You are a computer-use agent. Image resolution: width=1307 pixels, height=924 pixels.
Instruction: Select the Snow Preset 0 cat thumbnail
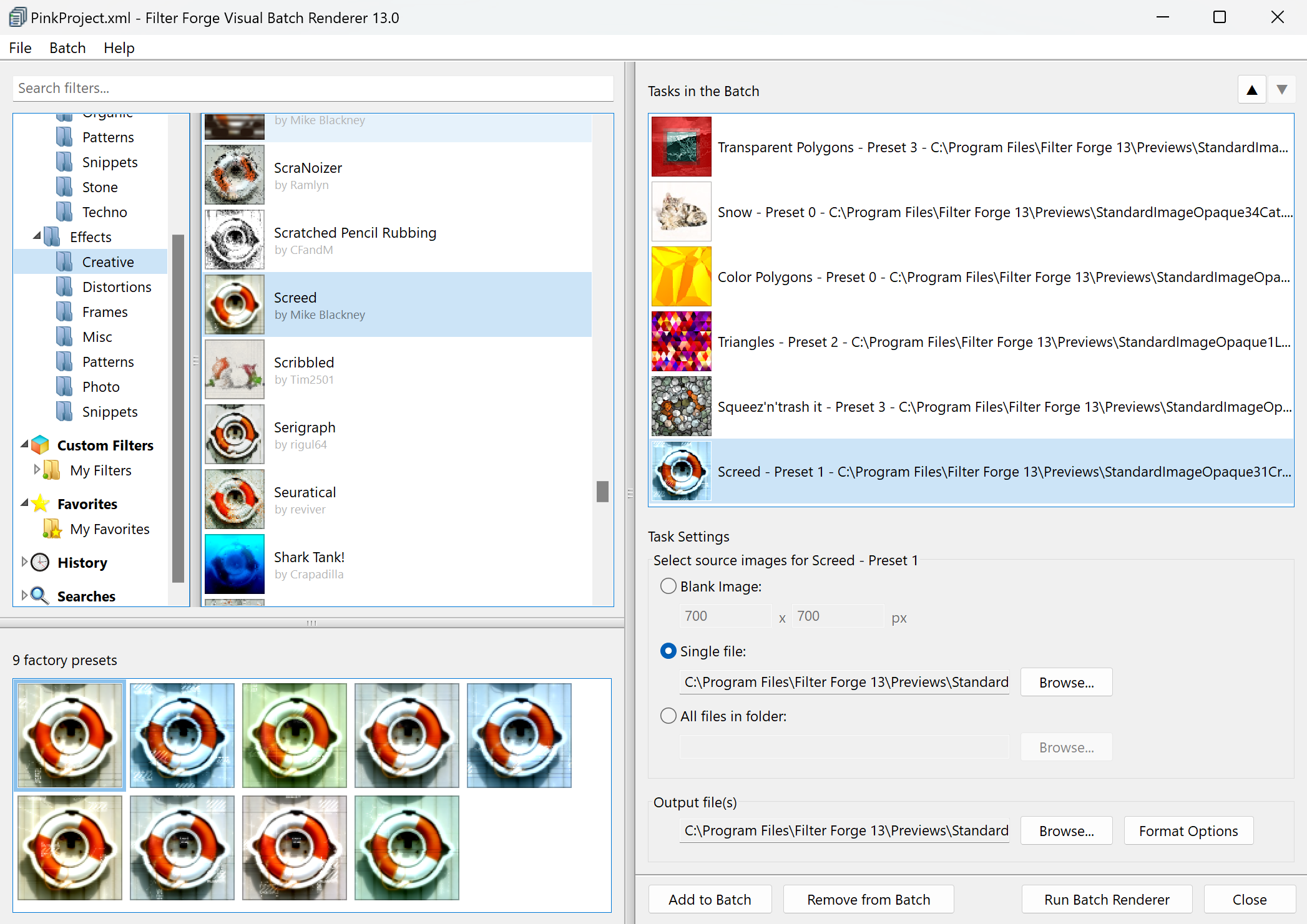[682, 212]
